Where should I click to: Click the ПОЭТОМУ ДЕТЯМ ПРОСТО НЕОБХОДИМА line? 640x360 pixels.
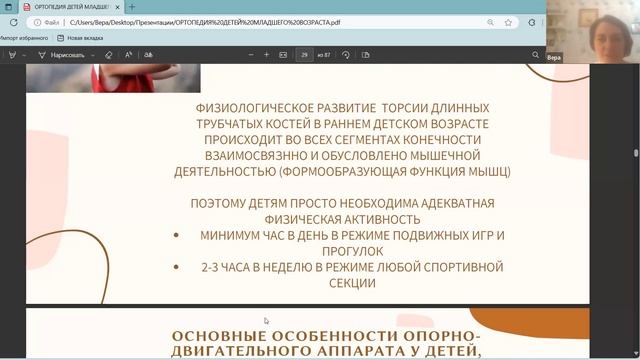(x=342, y=203)
